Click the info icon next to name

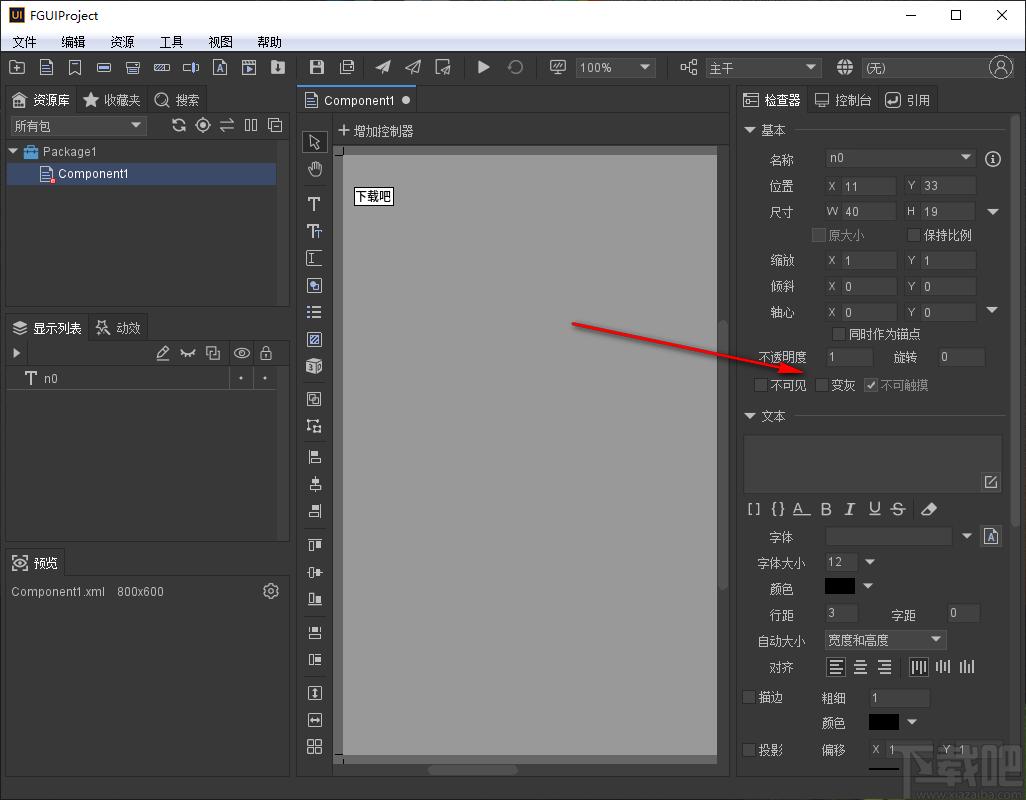(x=993, y=159)
